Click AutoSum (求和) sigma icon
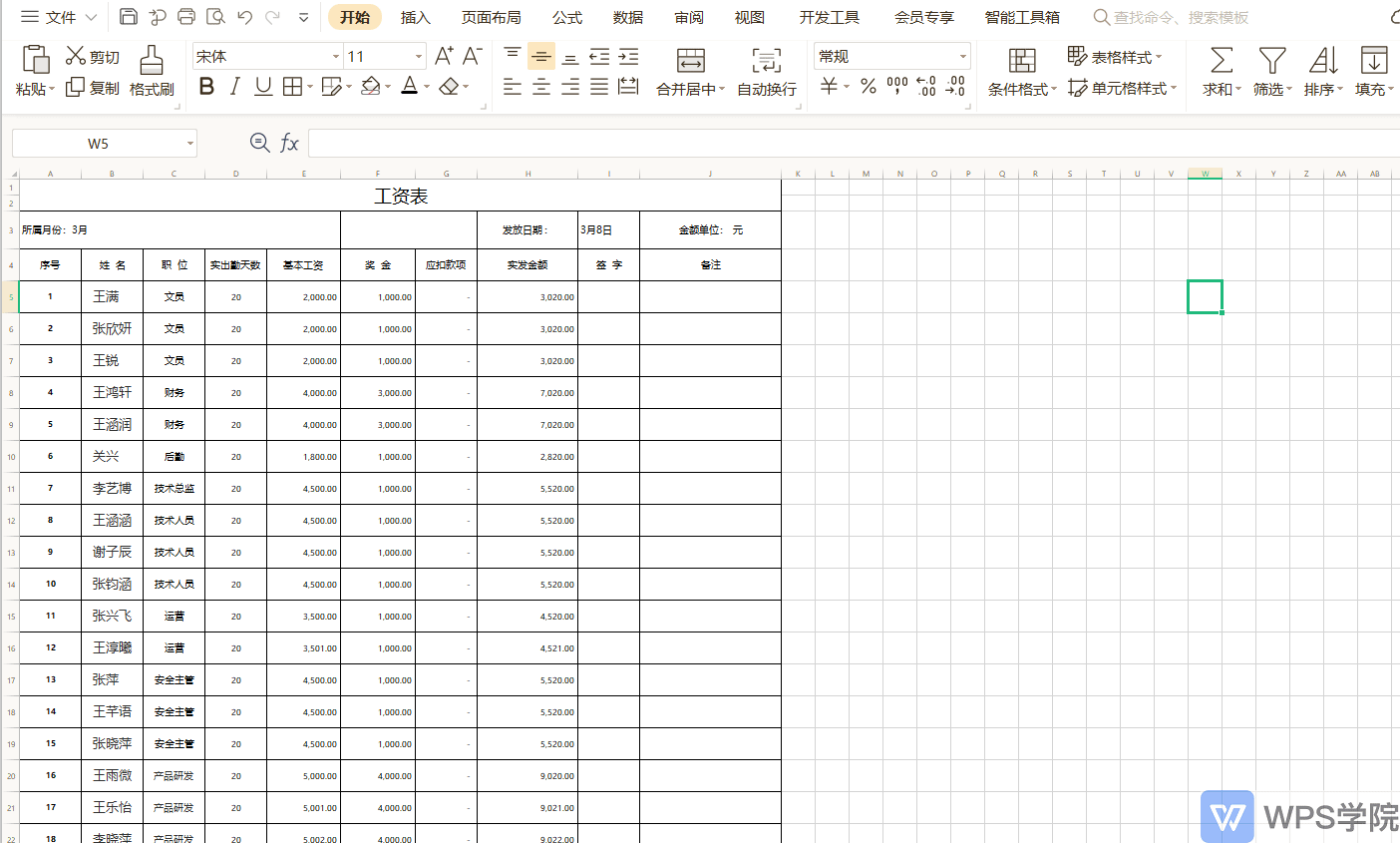 point(1222,60)
